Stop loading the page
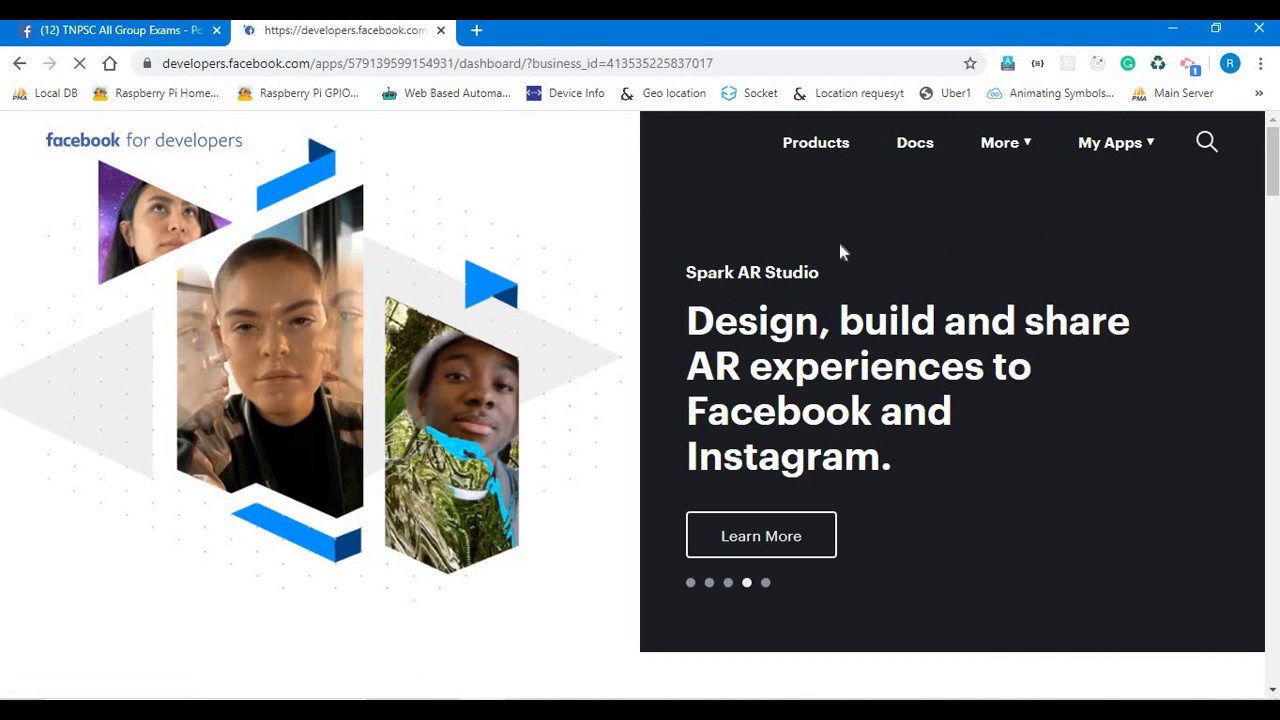This screenshot has width=1280, height=720. pos(80,63)
